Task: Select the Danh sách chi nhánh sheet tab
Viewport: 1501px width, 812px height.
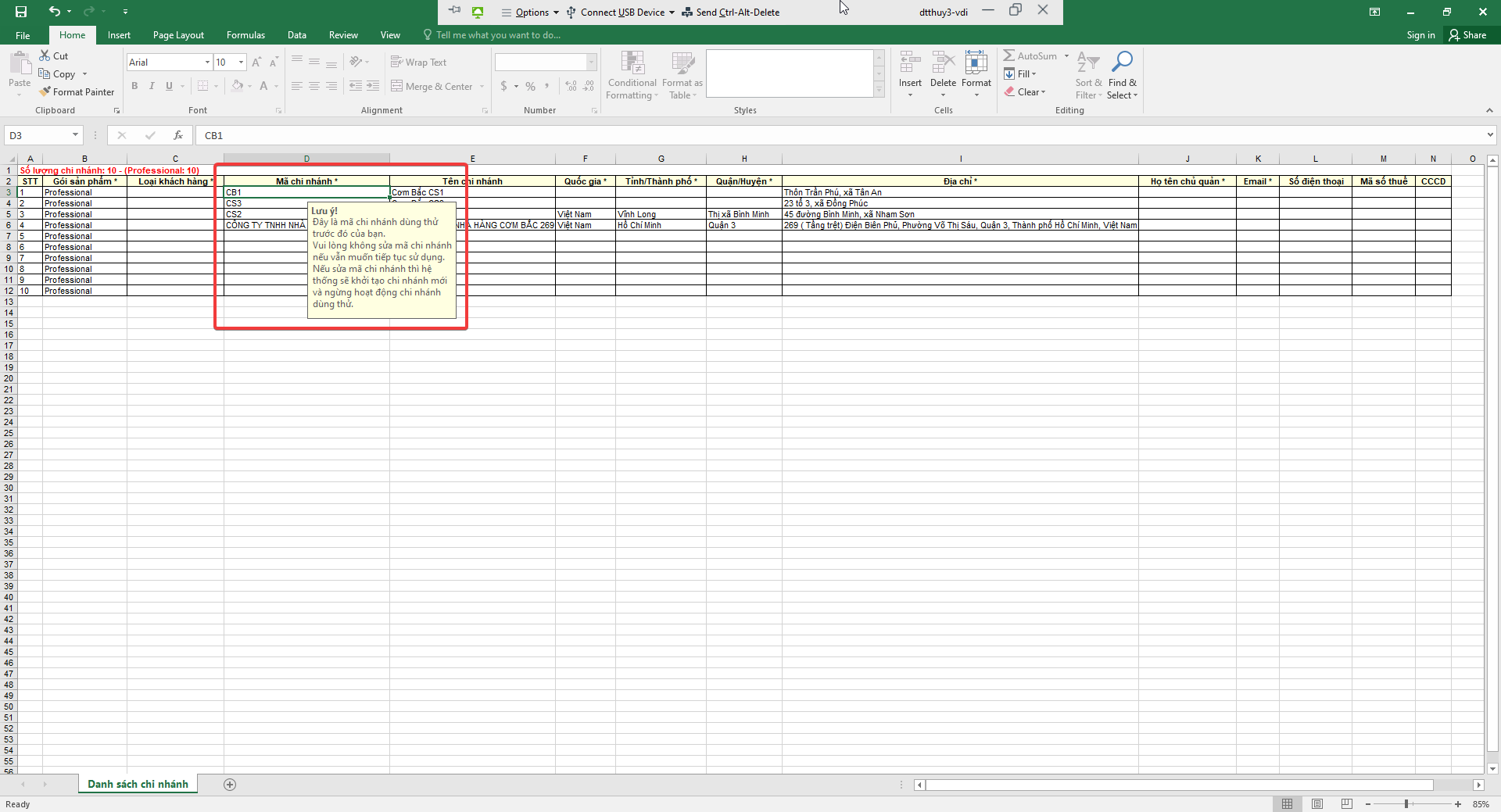Action: 138,784
